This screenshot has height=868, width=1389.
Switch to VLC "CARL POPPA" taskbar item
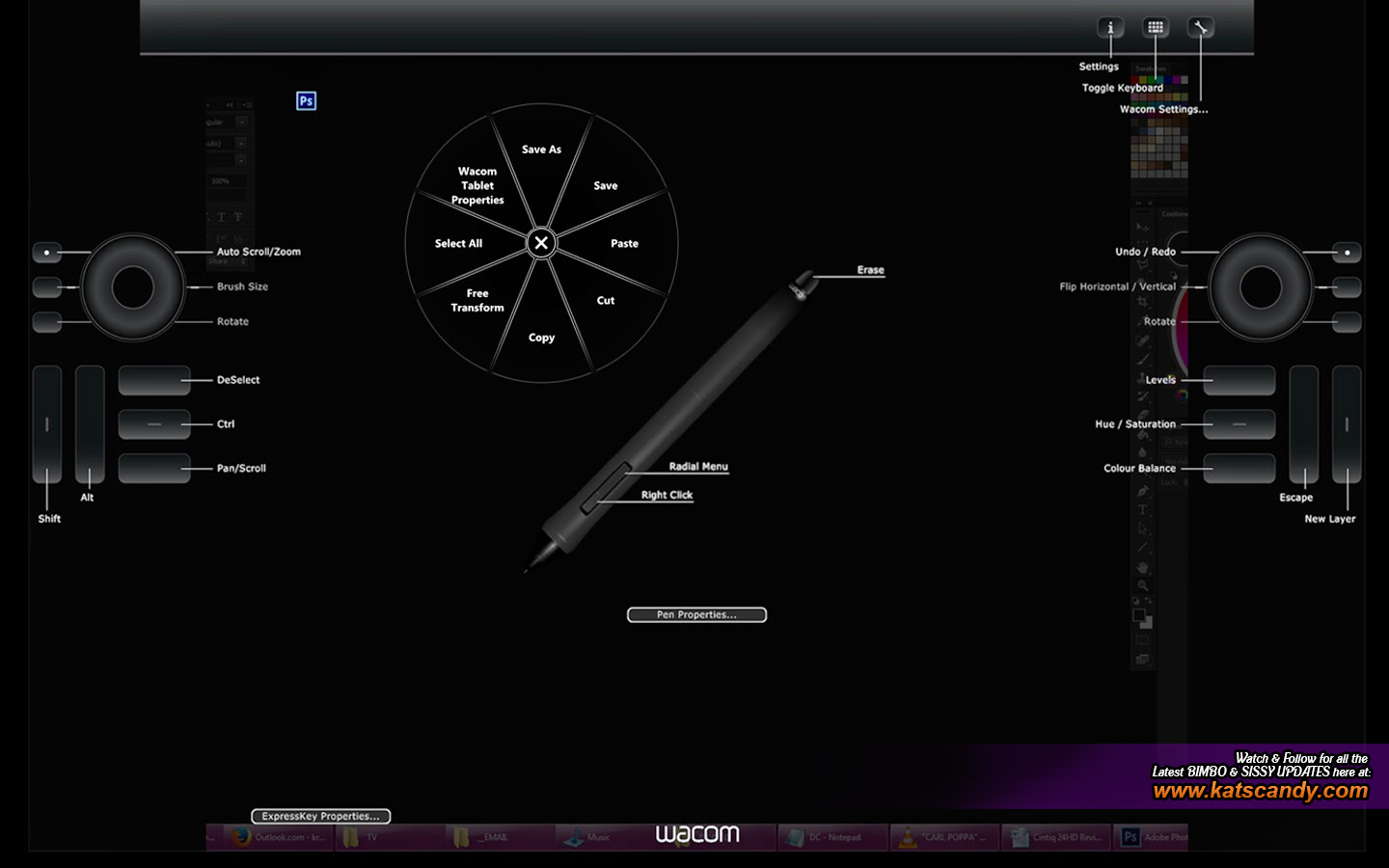943,837
